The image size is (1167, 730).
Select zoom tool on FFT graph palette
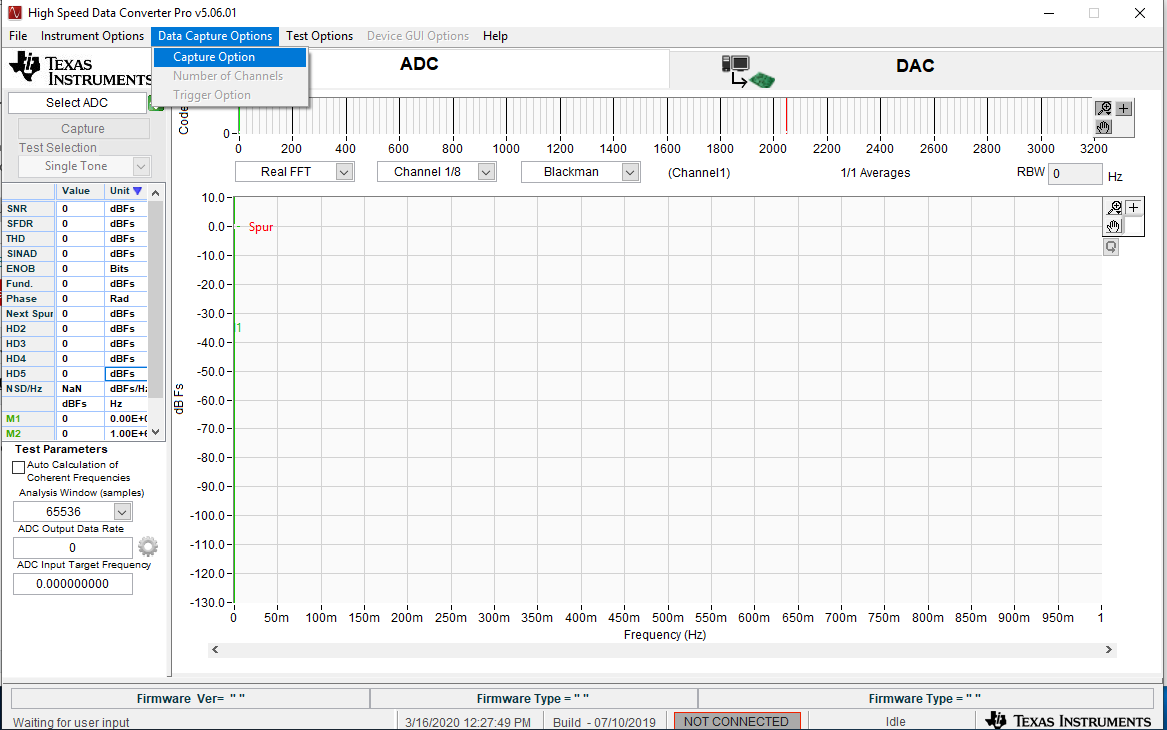coord(1114,208)
